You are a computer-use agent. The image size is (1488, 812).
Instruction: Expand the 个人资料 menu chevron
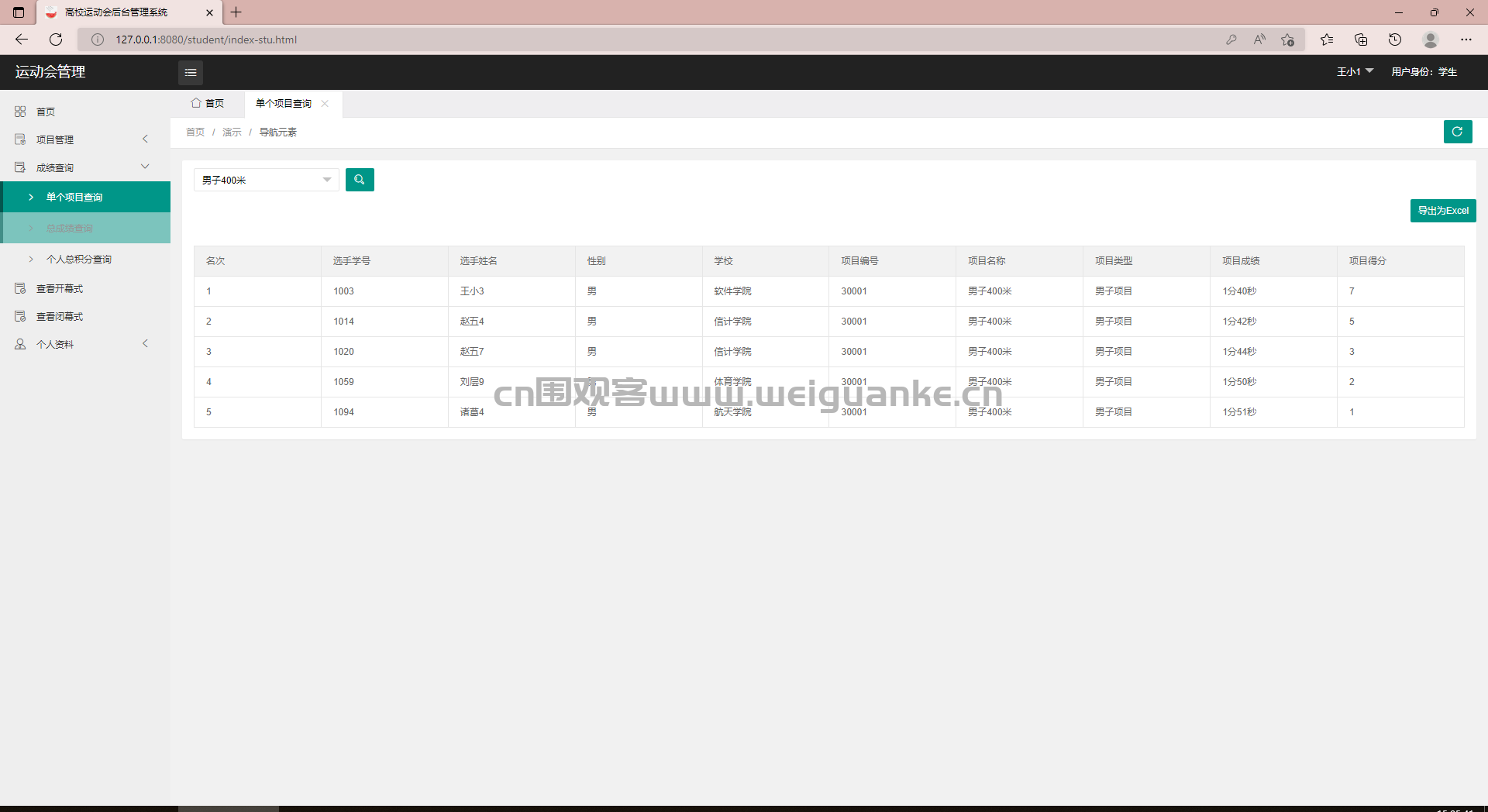pos(145,344)
